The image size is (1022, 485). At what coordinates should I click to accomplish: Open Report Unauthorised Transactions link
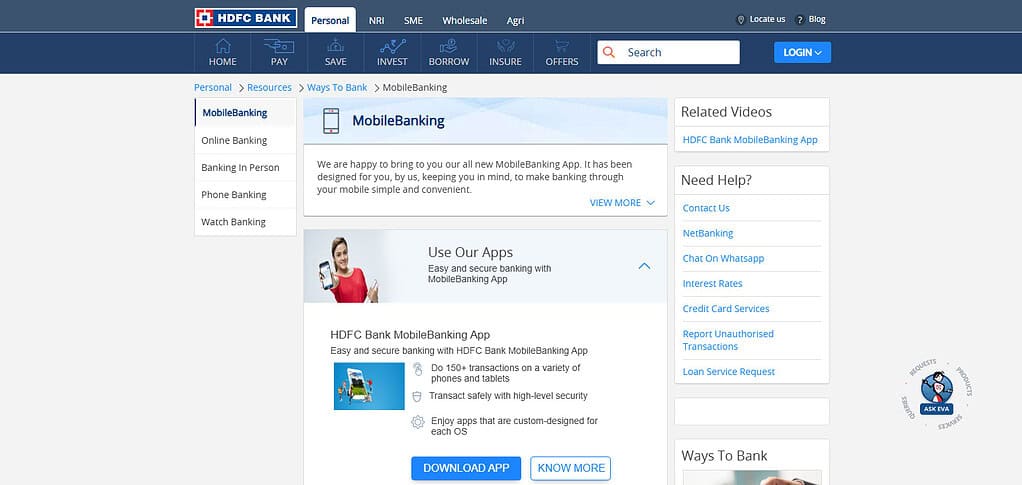[728, 340]
